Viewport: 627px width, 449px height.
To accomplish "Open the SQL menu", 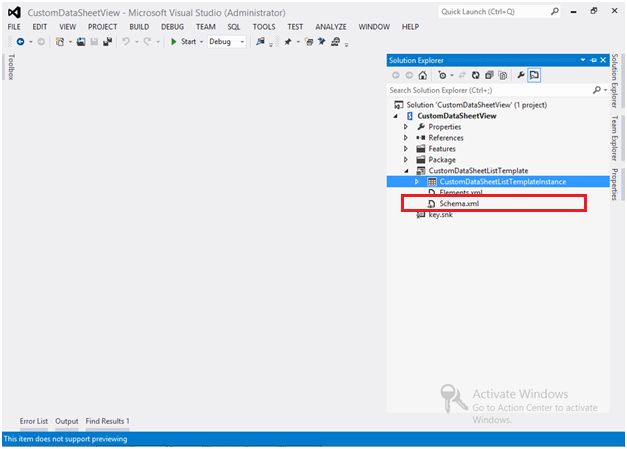I will (x=234, y=27).
